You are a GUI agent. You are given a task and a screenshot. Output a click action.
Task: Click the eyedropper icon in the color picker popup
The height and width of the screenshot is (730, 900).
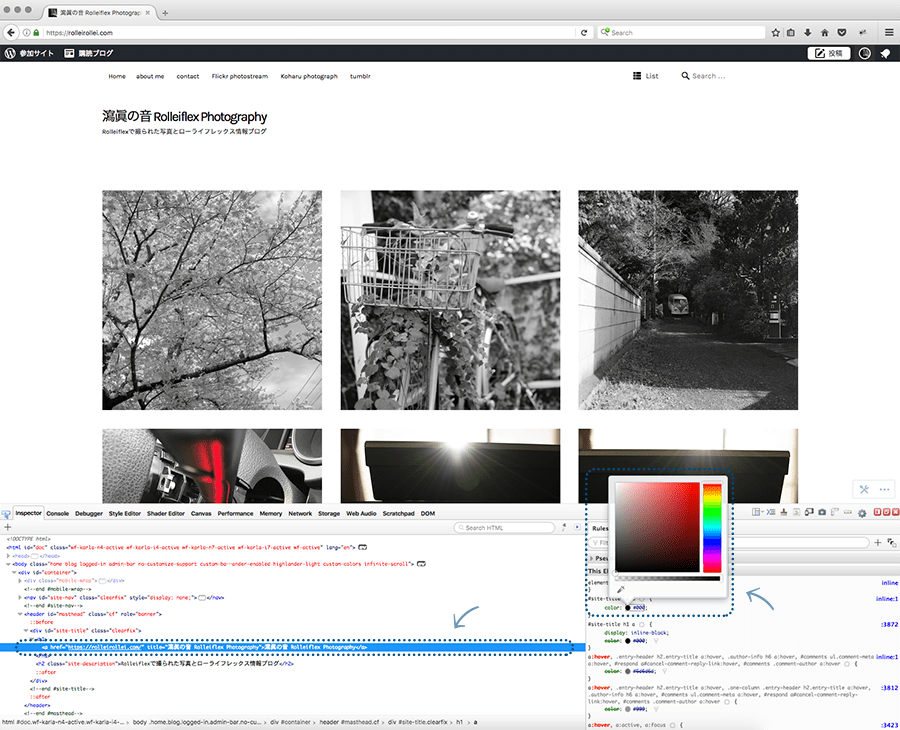(x=621, y=588)
